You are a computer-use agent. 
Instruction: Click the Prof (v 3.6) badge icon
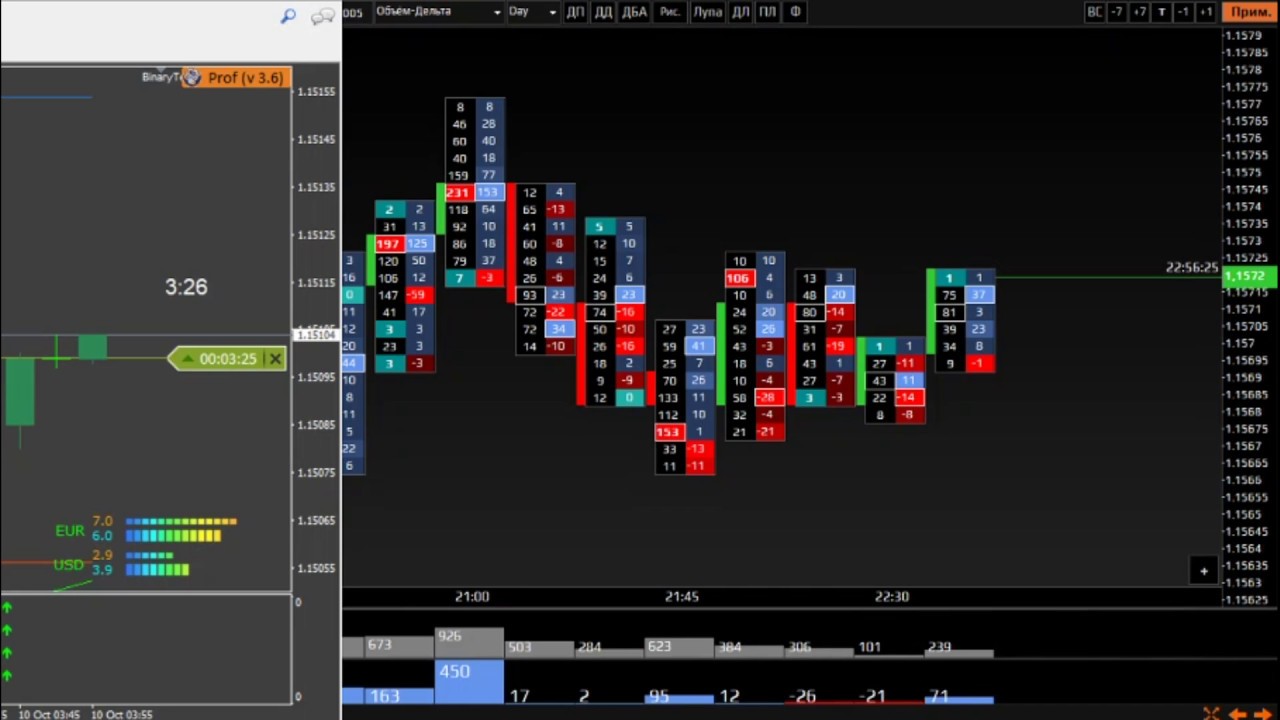pyautogui.click(x=192, y=78)
